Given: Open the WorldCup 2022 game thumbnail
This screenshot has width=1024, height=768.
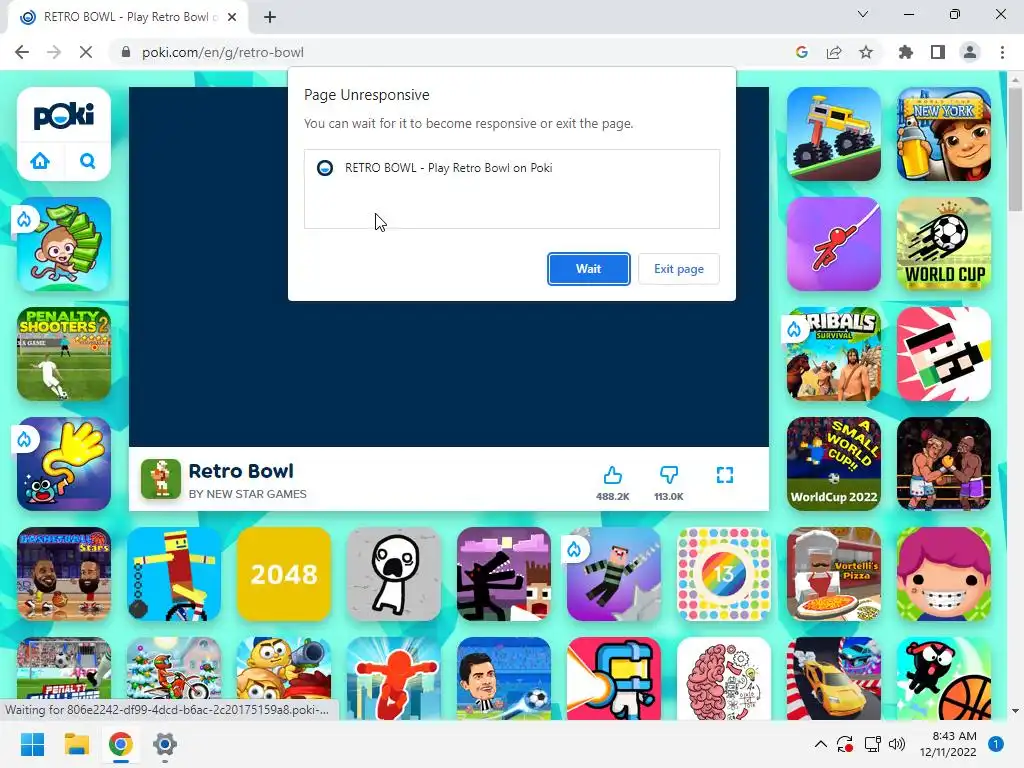Looking at the screenshot, I should click(x=834, y=464).
